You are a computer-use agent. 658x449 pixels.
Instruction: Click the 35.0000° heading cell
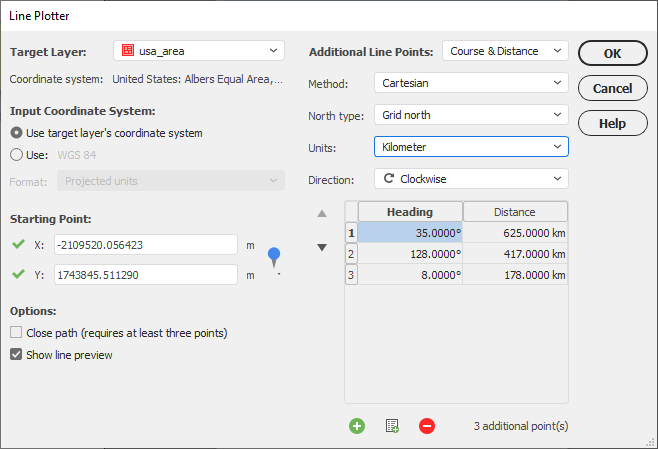coord(410,233)
